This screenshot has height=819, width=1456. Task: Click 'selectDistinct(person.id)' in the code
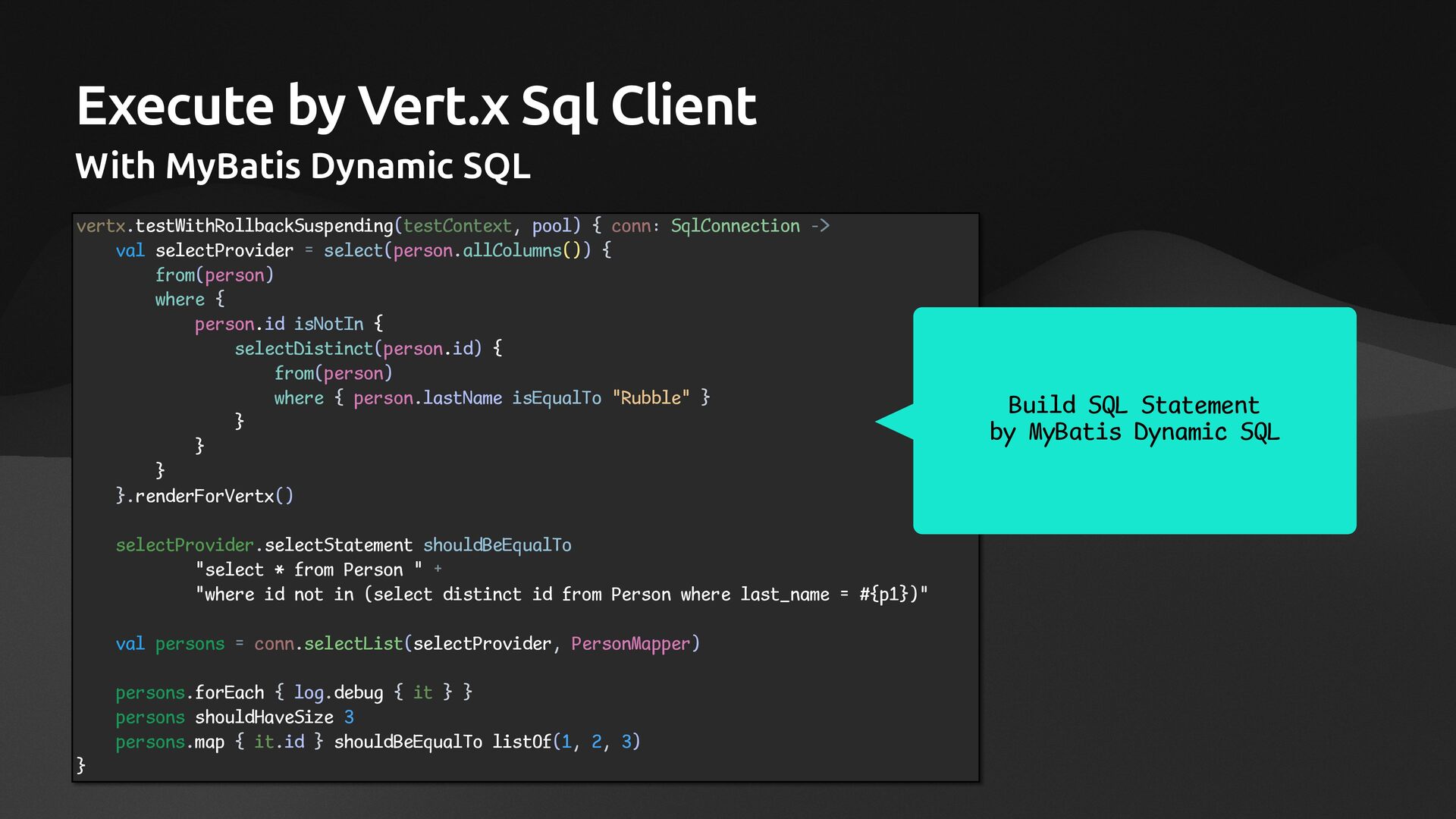pos(358,349)
